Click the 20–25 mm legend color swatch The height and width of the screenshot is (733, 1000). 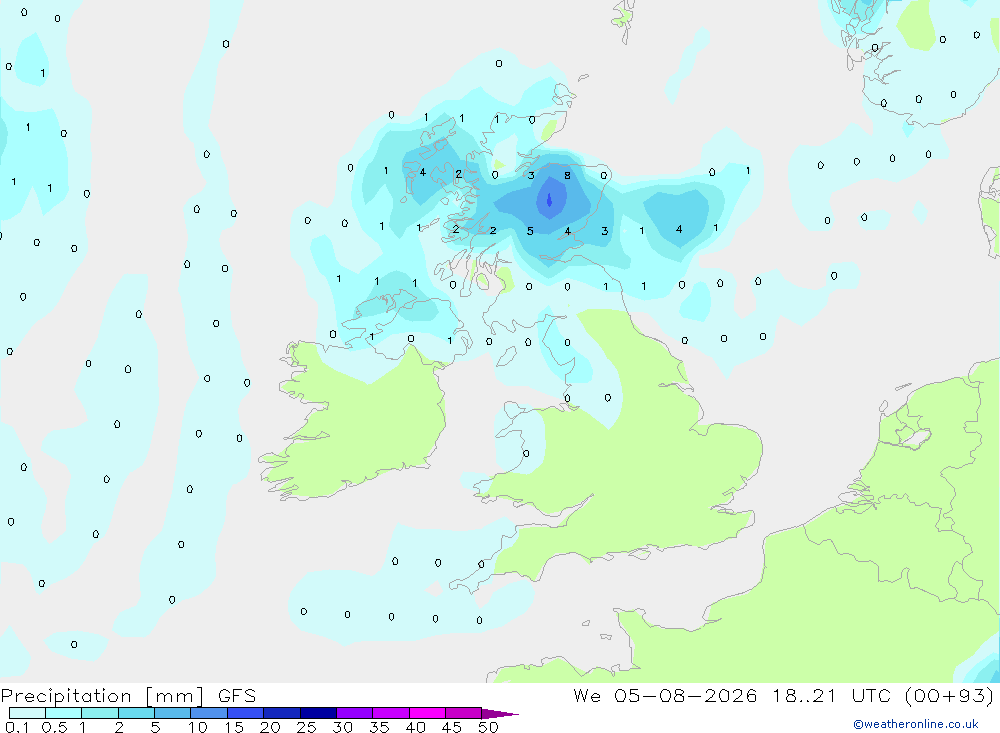coord(282,713)
